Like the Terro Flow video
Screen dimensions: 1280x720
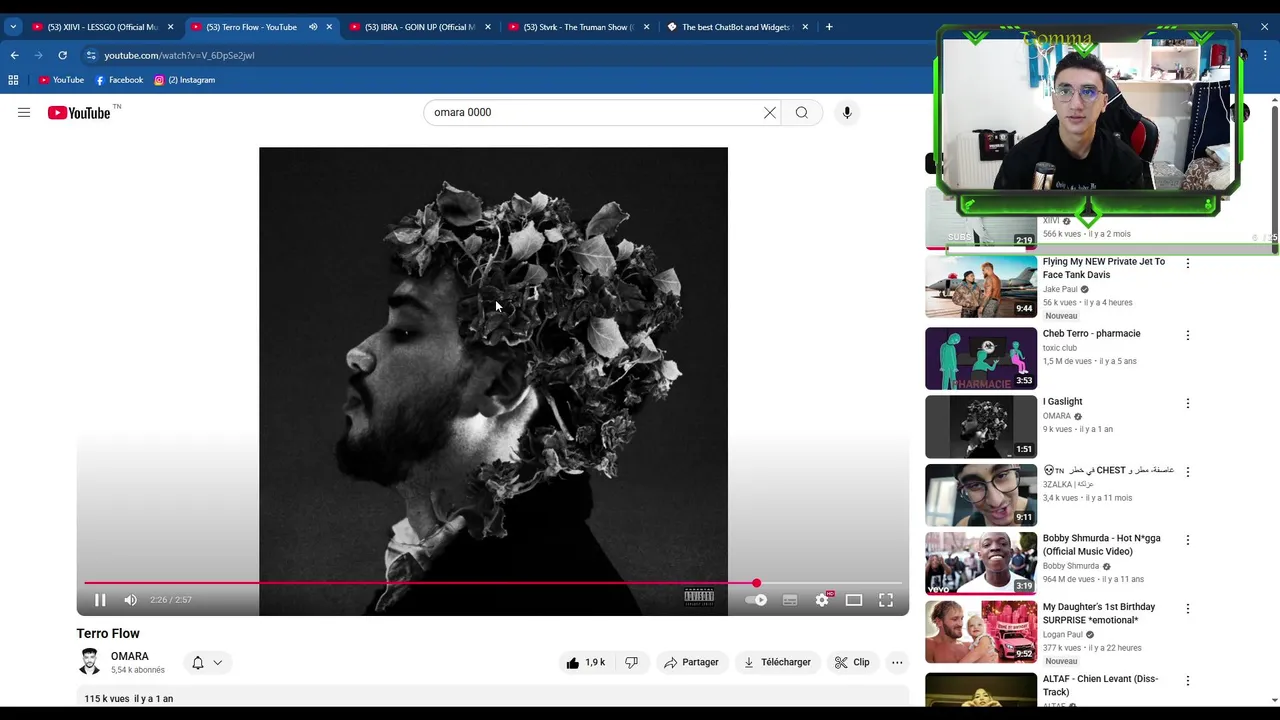(x=586, y=662)
